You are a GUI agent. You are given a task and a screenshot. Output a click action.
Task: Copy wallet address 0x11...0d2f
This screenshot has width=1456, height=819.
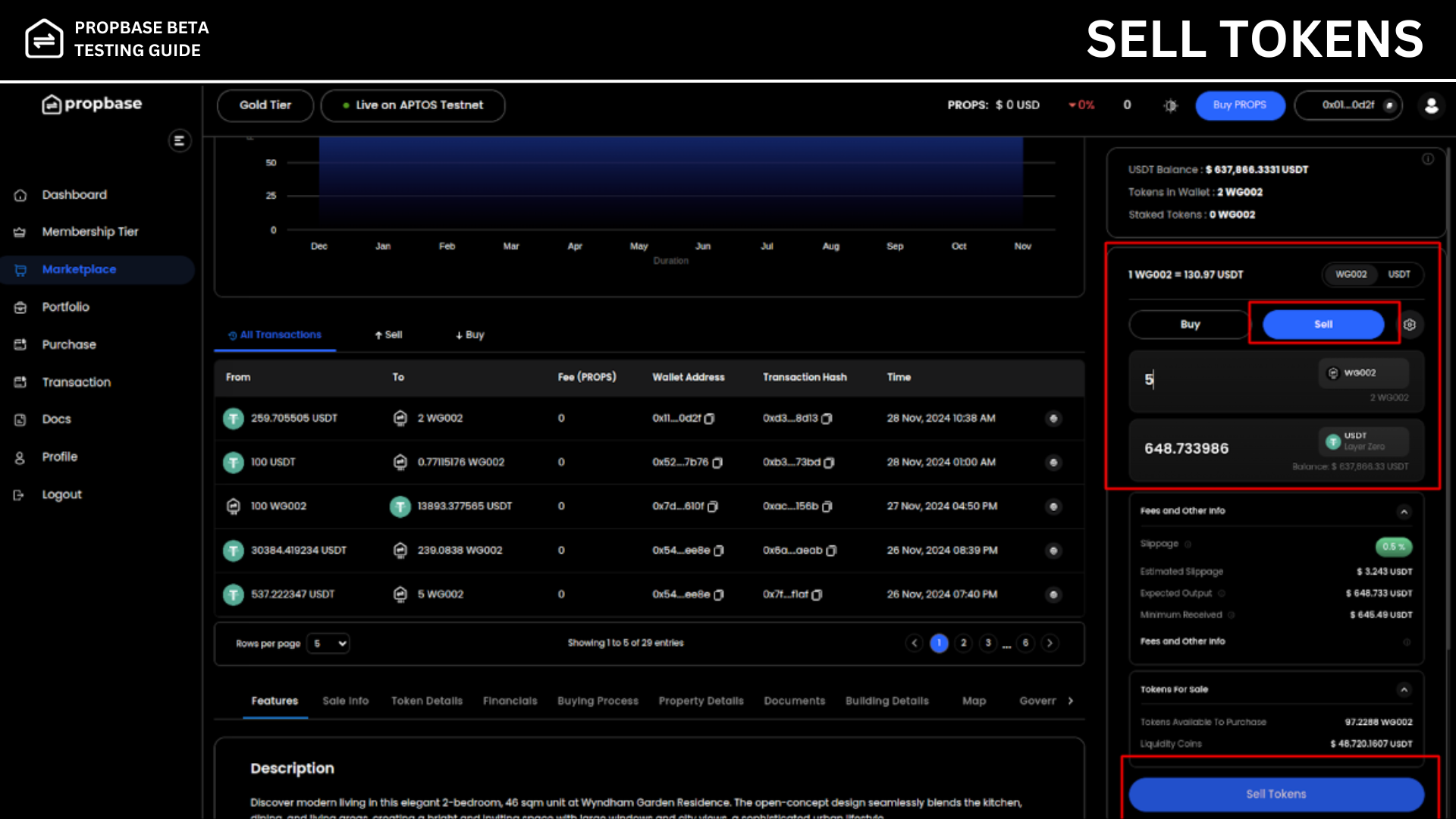point(710,419)
